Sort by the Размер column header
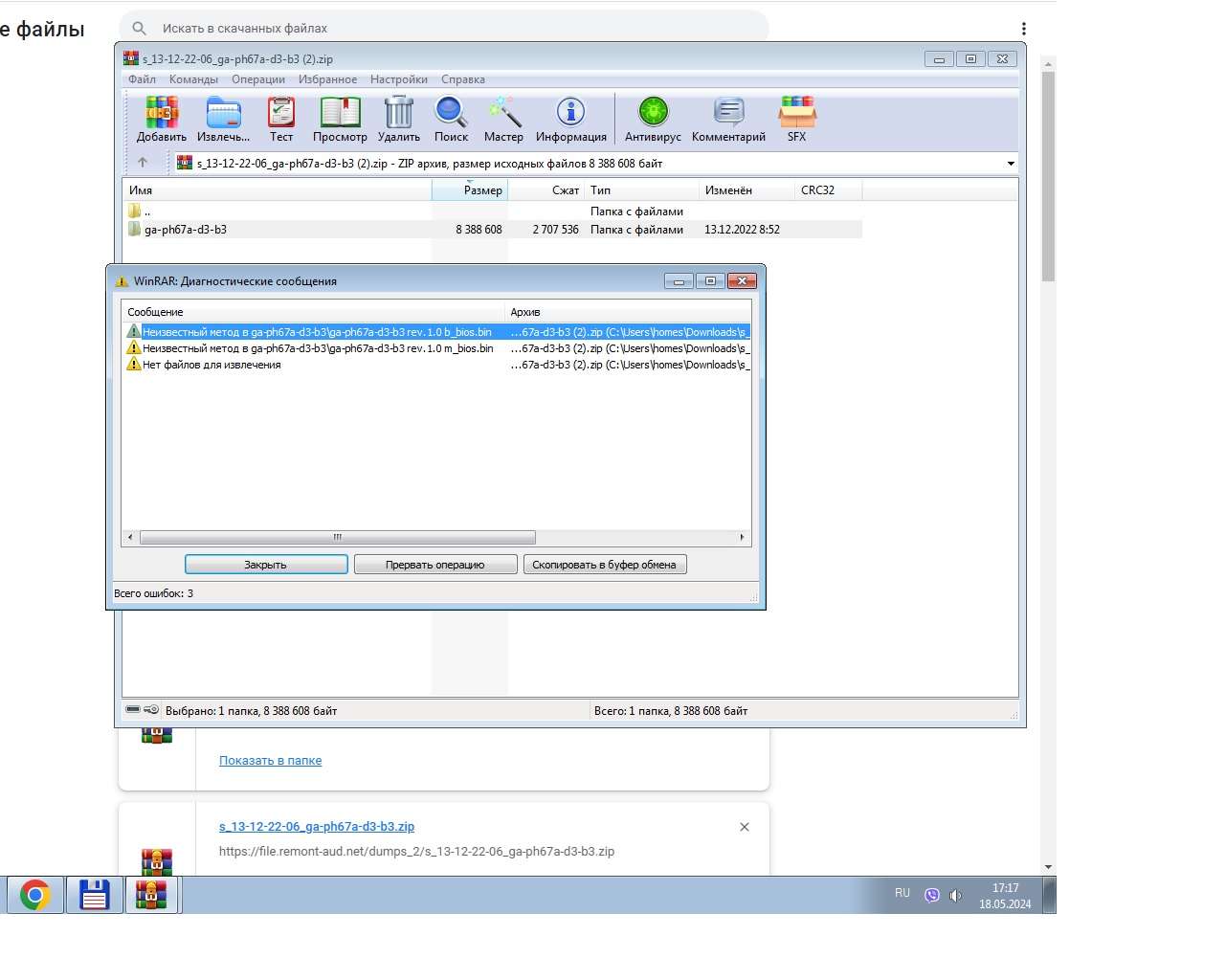This screenshot has width=1225, height=980. click(x=470, y=190)
